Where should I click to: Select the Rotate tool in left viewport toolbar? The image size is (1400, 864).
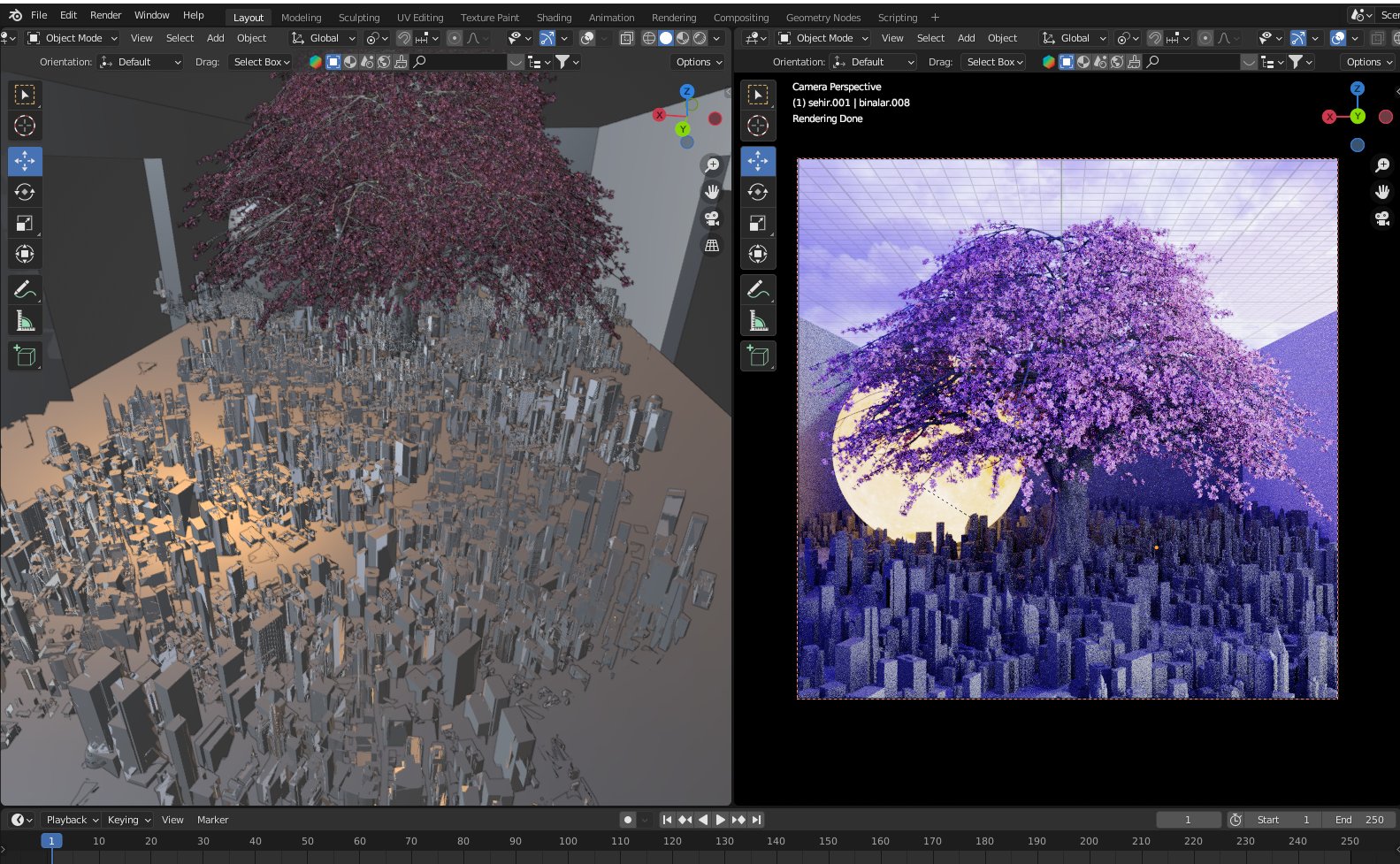click(x=25, y=192)
